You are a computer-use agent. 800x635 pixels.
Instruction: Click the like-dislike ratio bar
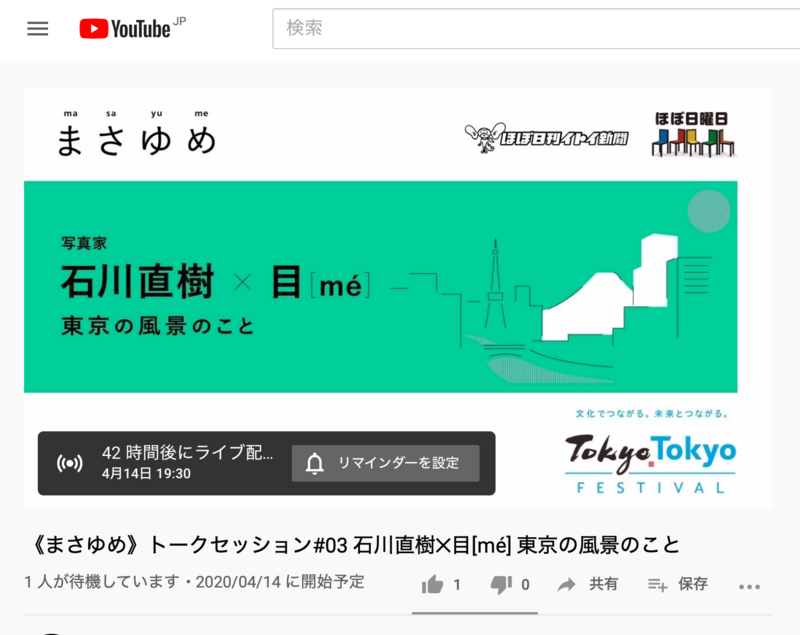475,612
